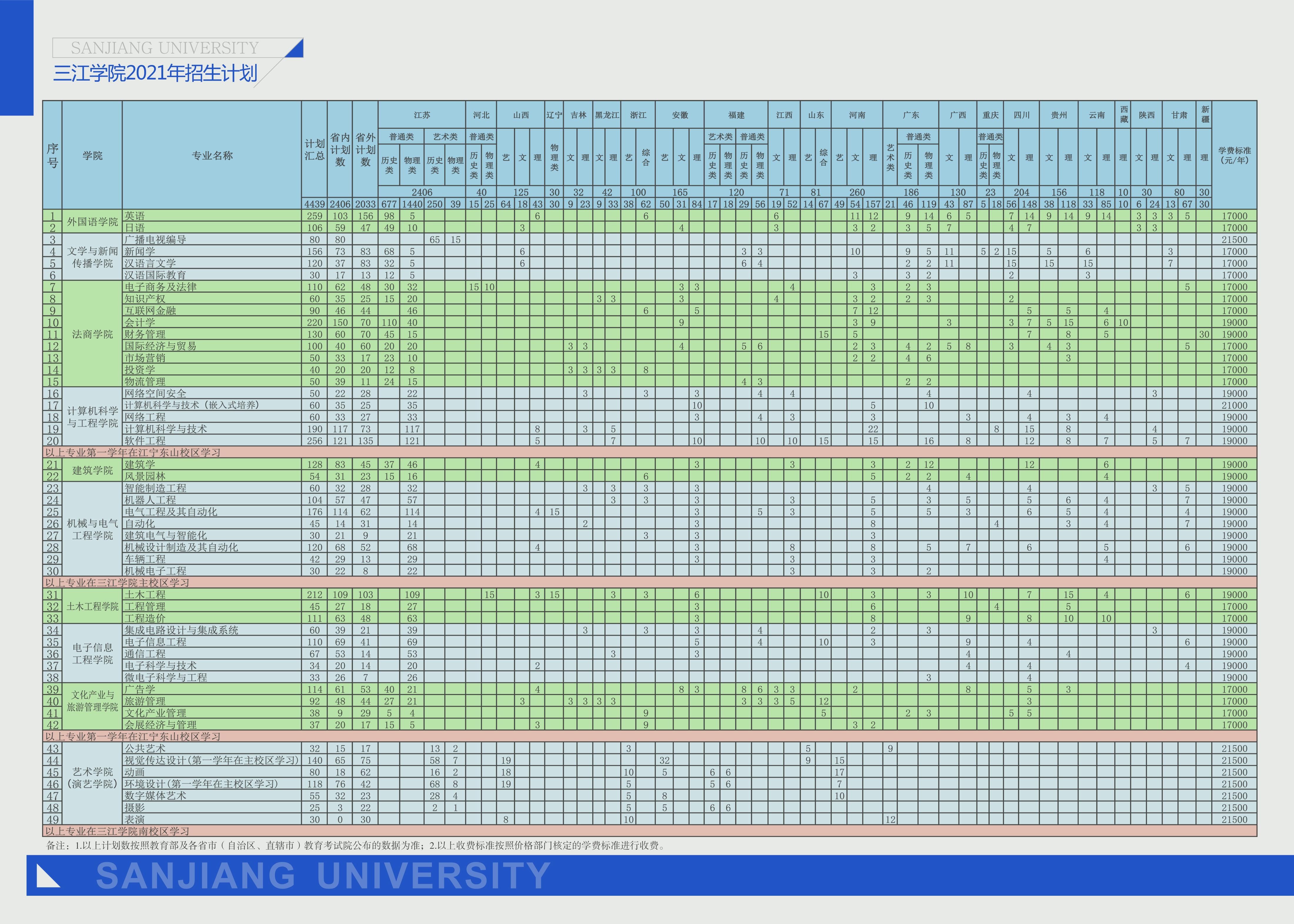Click the 广东 province header
1294x924 pixels.
pos(911,115)
